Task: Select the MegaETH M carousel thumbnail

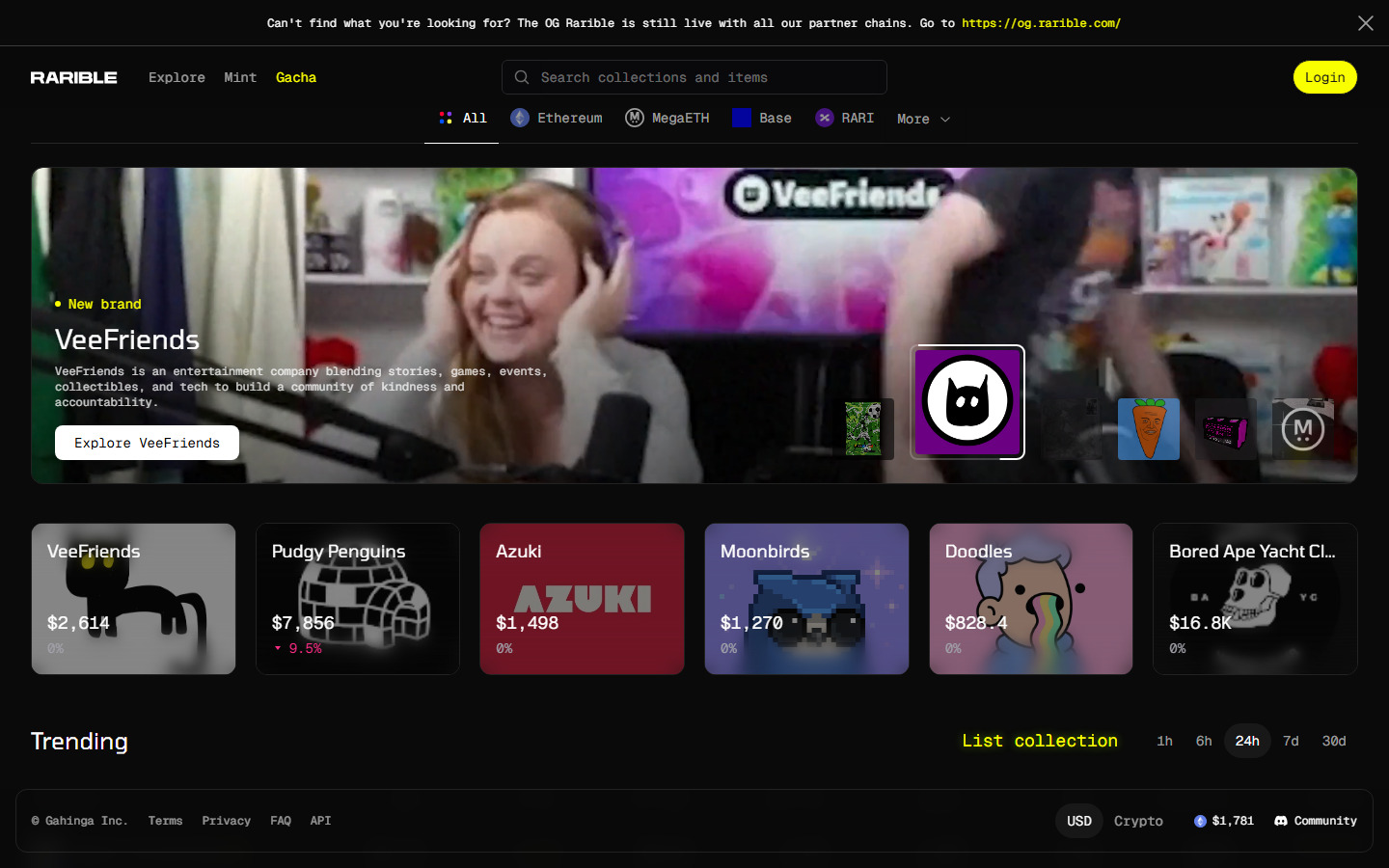Action: [x=1303, y=429]
